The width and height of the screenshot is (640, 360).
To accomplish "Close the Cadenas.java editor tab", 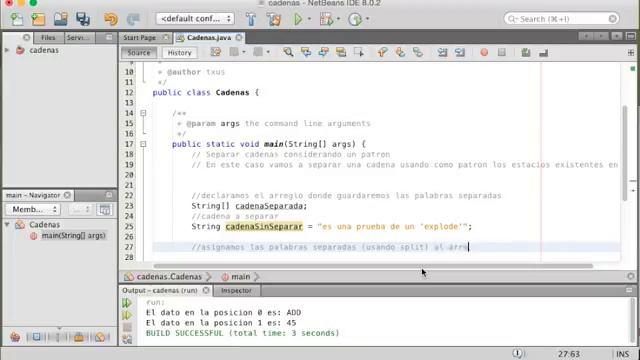I will [x=239, y=38].
